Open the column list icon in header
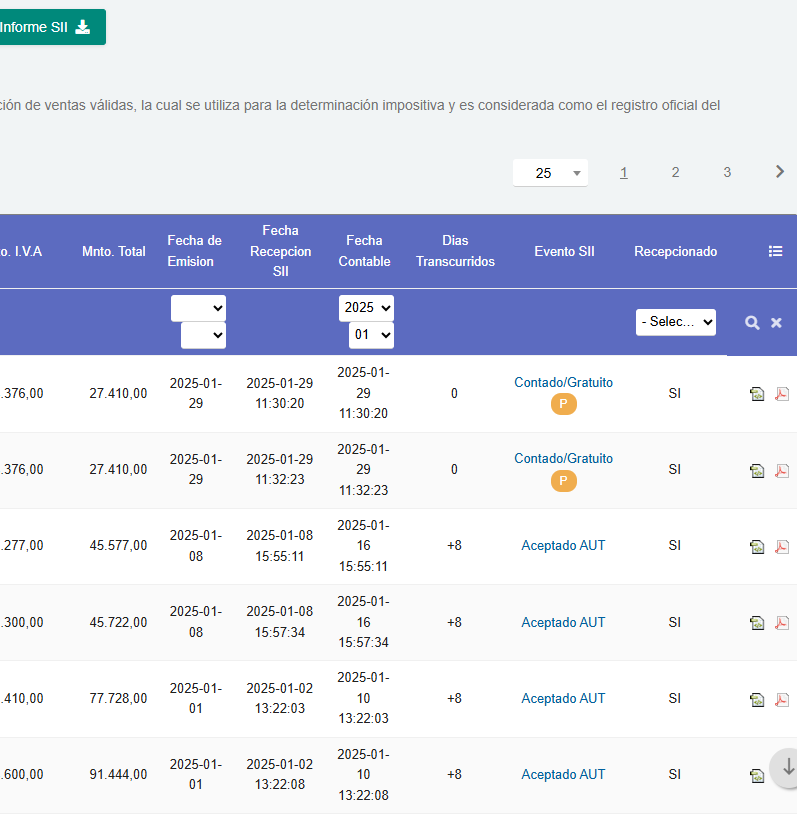This screenshot has width=797, height=820. pos(775,252)
